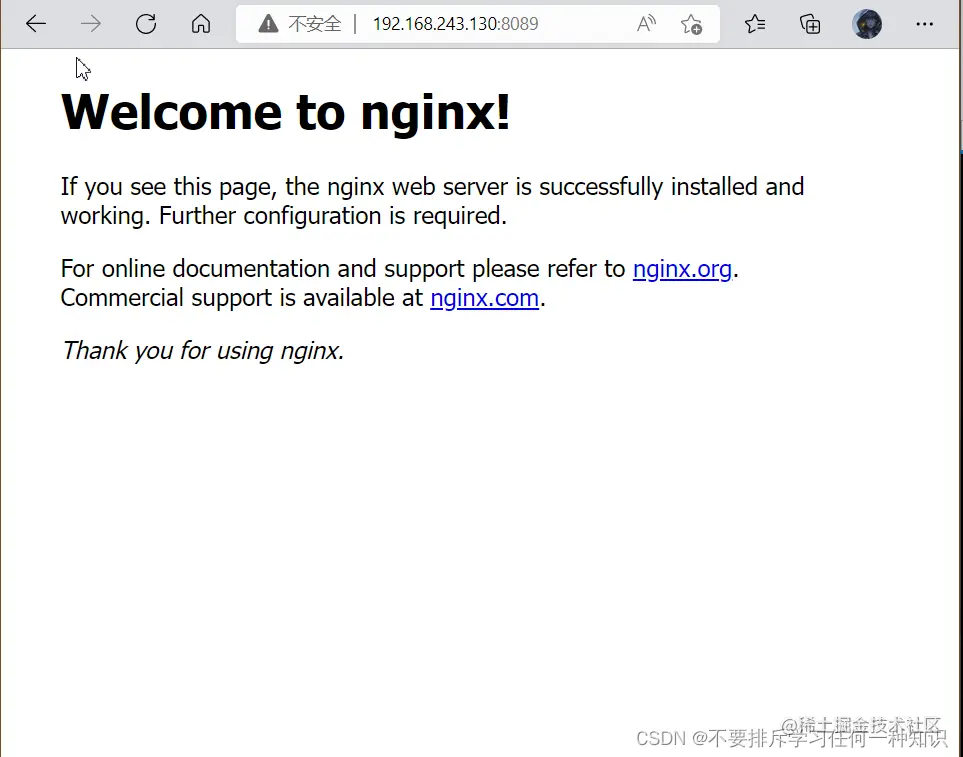963x757 pixels.
Task: Open the user profile avatar
Action: [x=867, y=24]
